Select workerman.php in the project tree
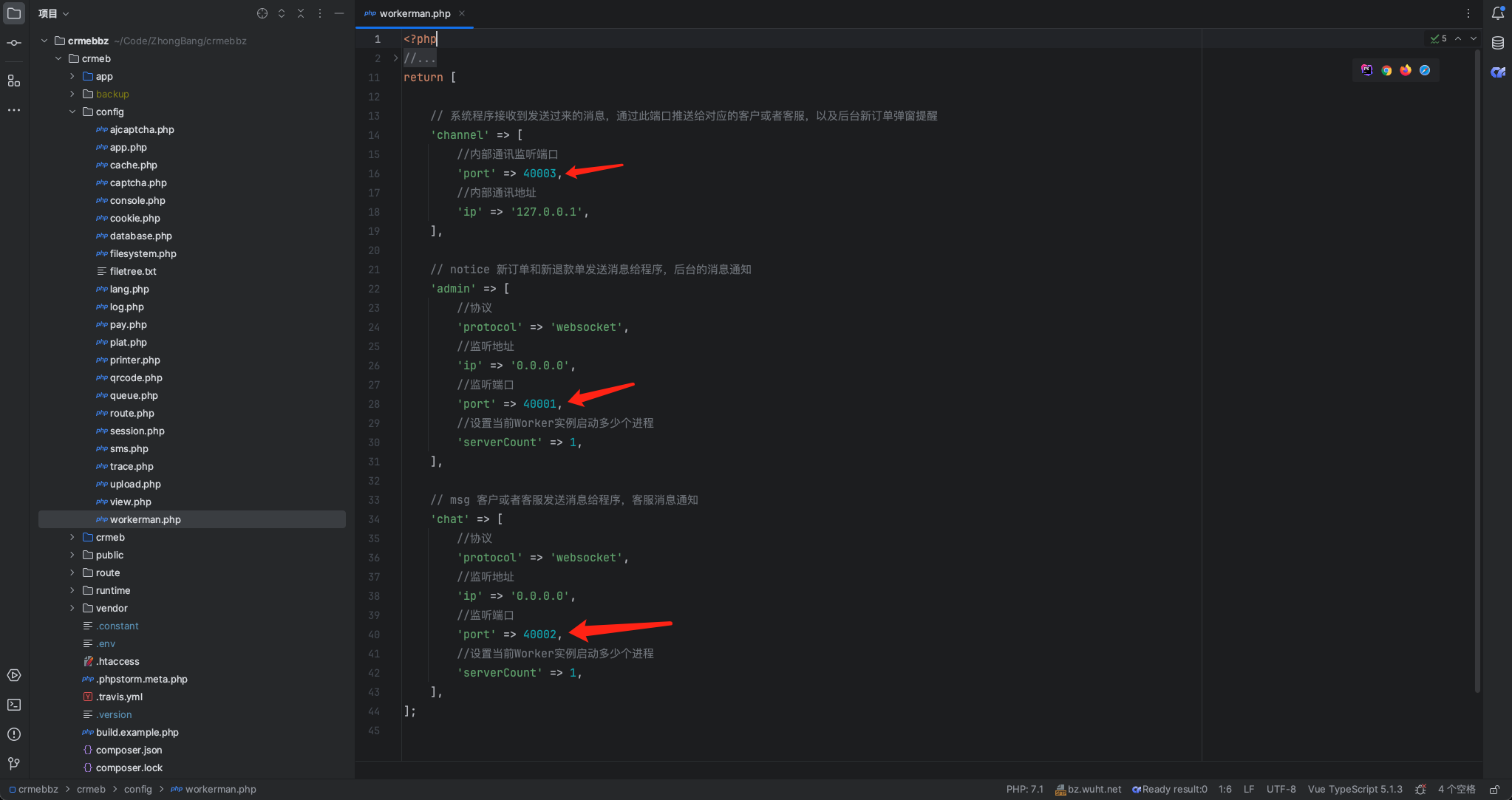Viewport: 1512px width, 800px height. point(192,519)
